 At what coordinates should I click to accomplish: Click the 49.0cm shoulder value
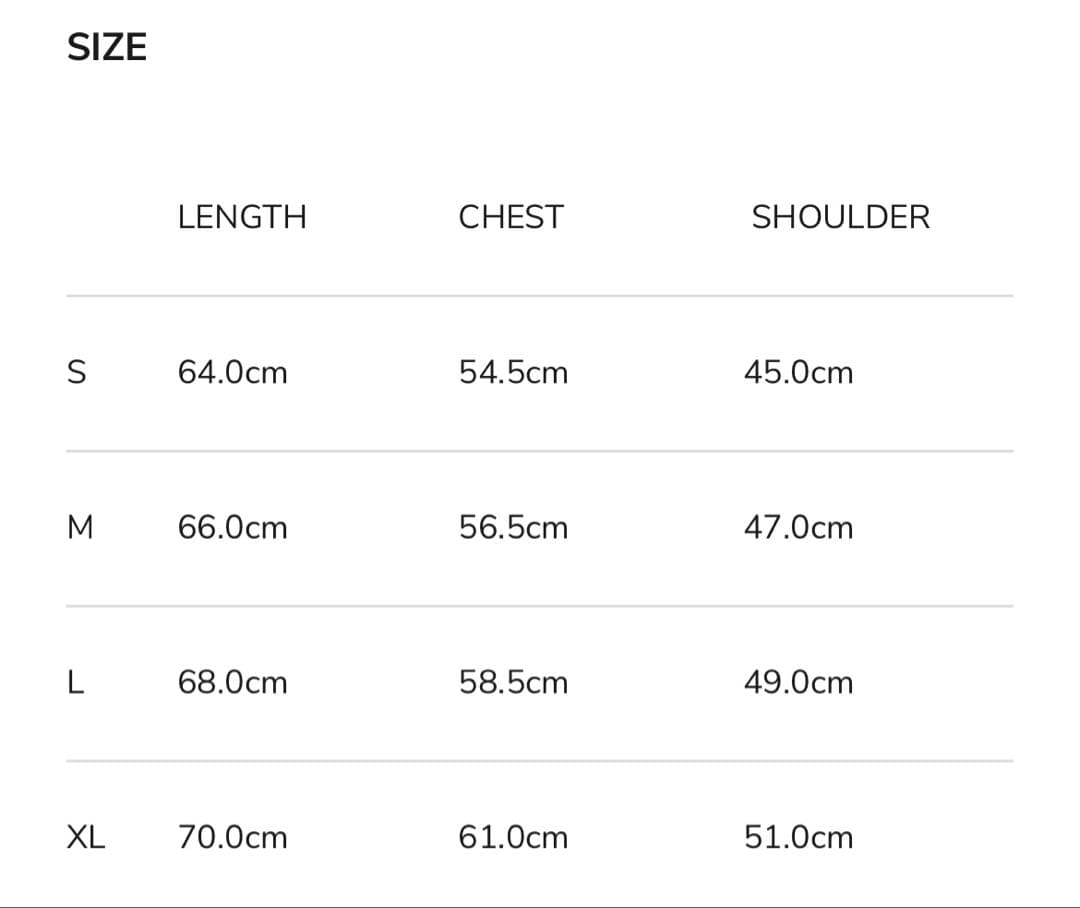798,683
